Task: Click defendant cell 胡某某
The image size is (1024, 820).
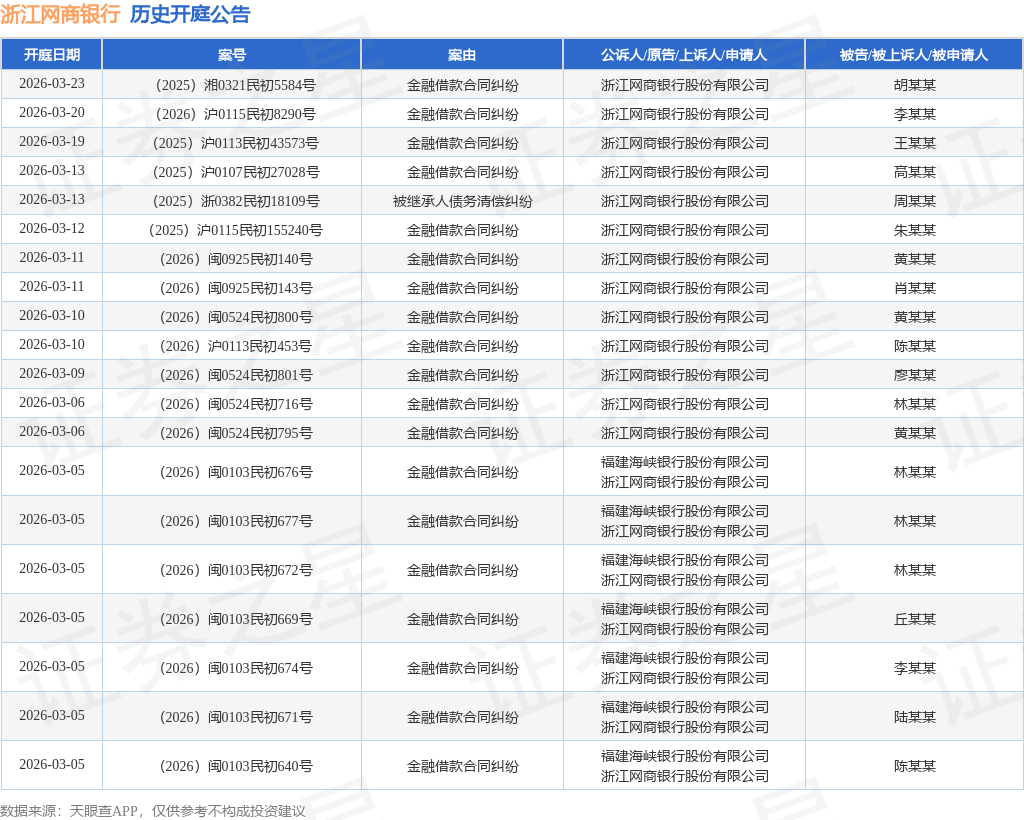Action: pos(914,85)
